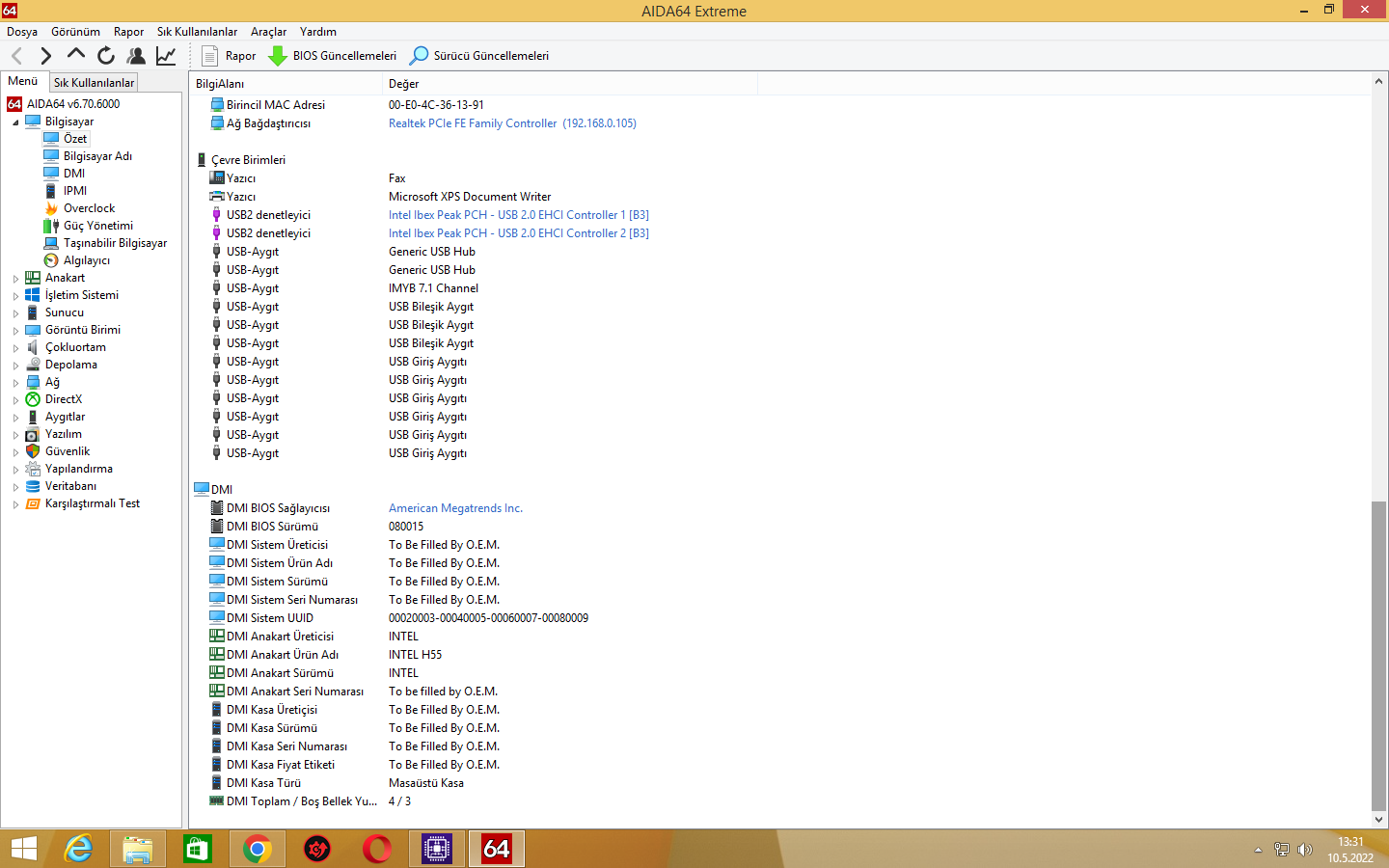Image resolution: width=1389 pixels, height=868 pixels.
Task: Select the Özet tree item icon
Action: pyautogui.click(x=51, y=139)
